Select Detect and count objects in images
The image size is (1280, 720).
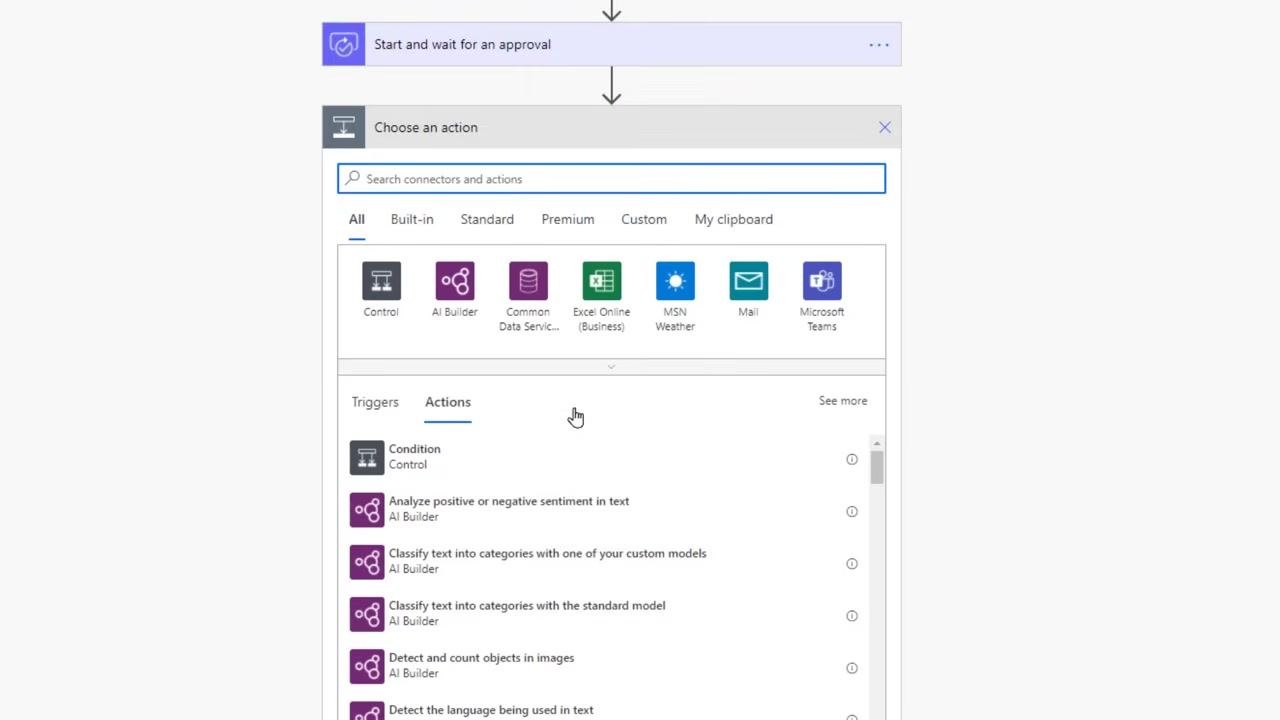coord(481,658)
